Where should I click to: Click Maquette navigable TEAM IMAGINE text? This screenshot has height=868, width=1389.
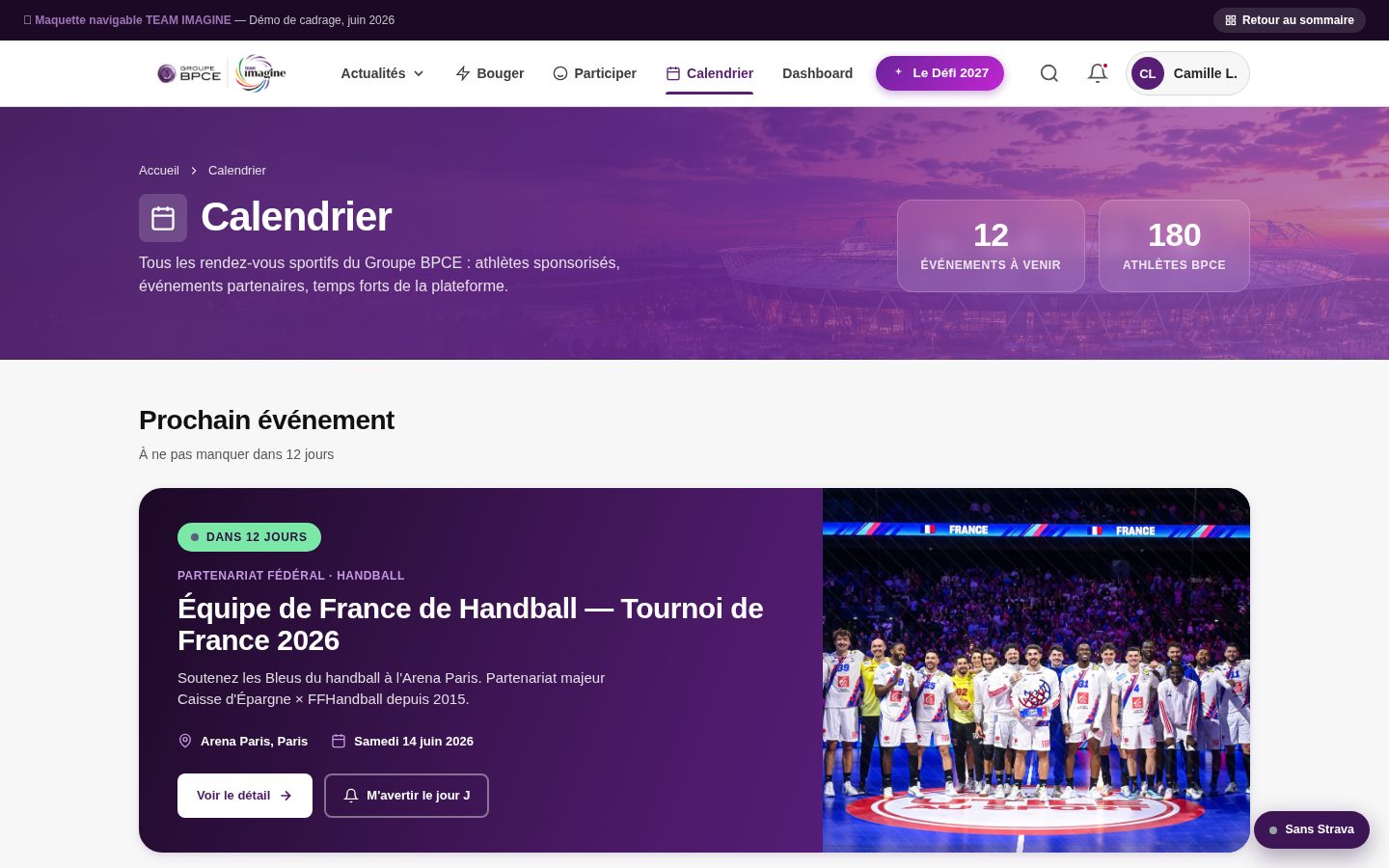[x=133, y=20]
